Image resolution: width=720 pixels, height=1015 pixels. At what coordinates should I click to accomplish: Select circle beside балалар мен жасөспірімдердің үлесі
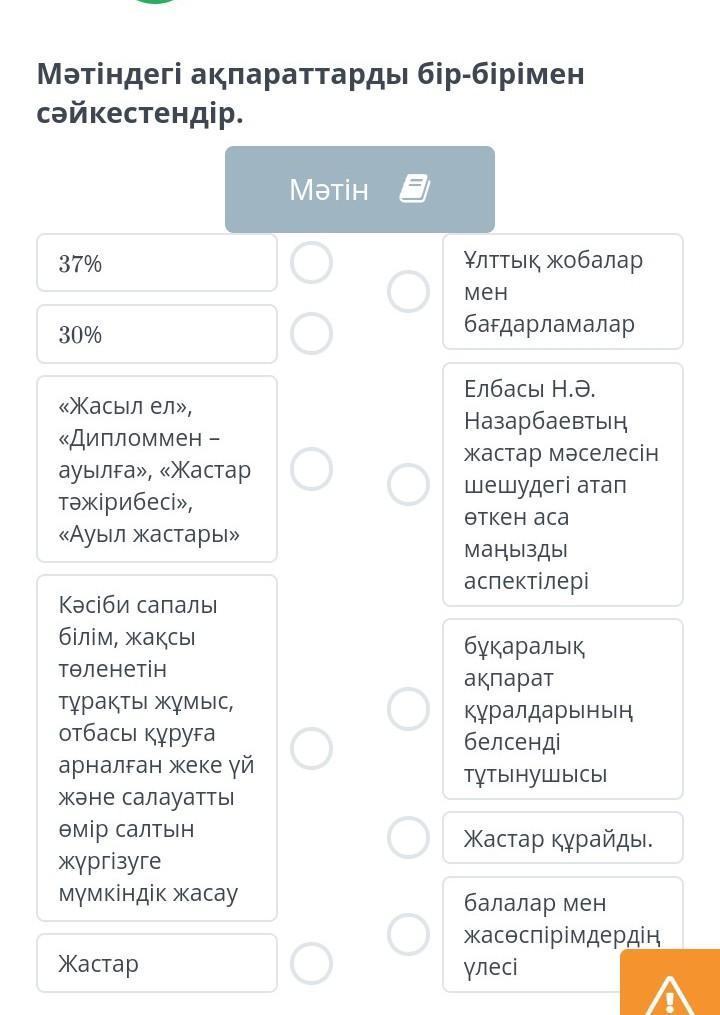[x=409, y=934]
